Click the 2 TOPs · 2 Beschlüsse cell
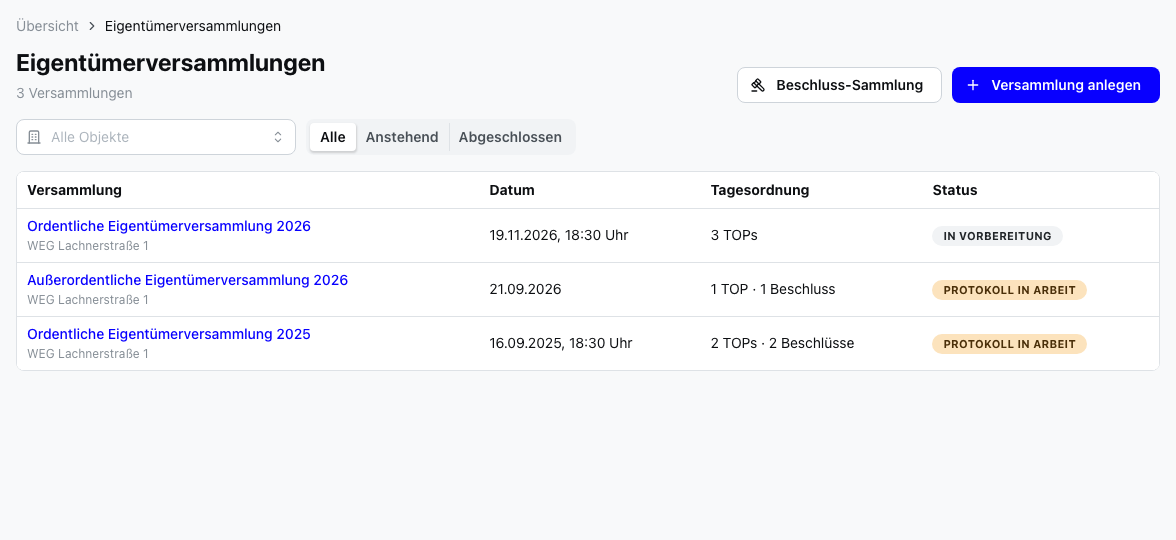The image size is (1176, 540). (x=782, y=344)
